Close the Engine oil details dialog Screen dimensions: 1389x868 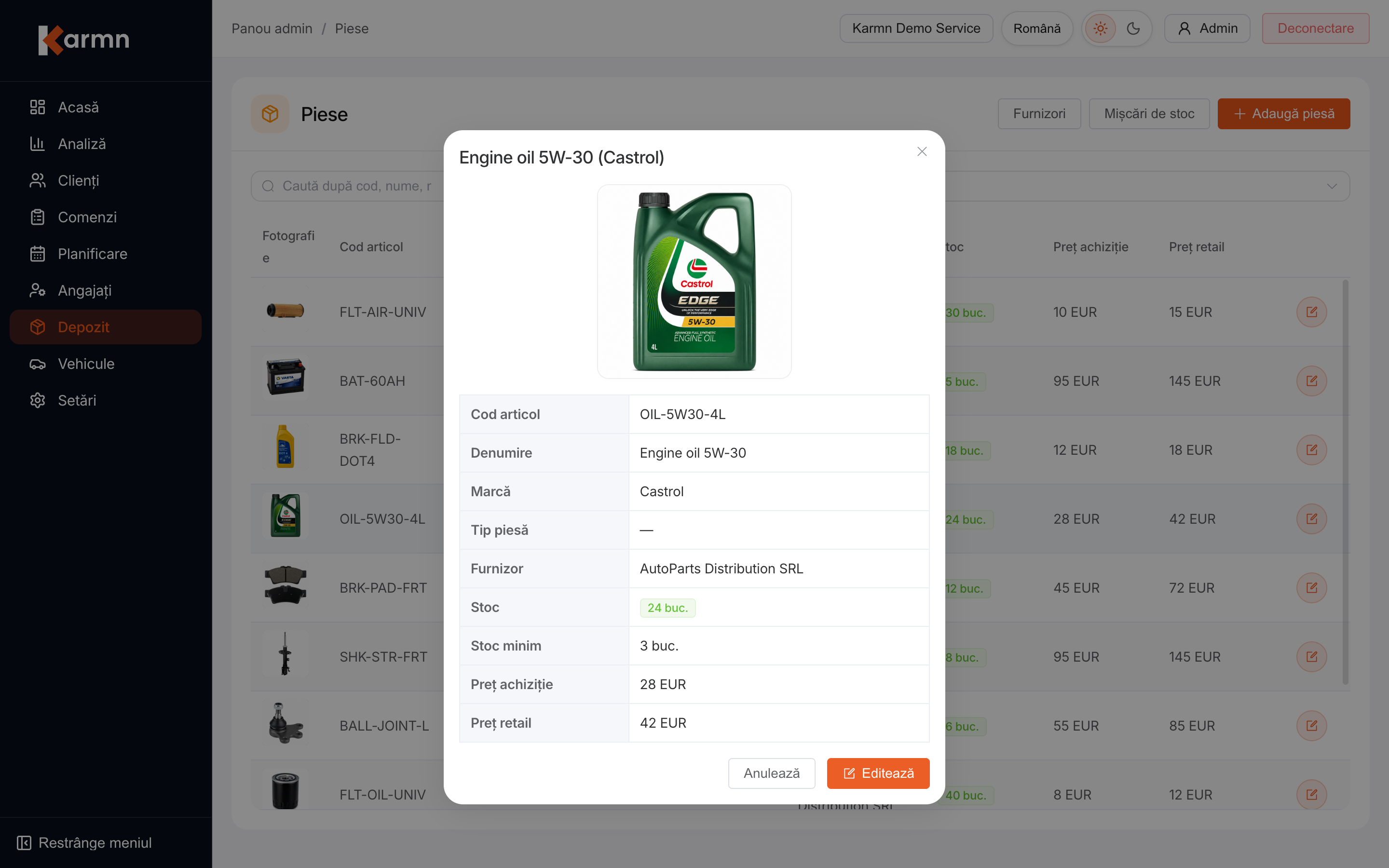coord(922,151)
